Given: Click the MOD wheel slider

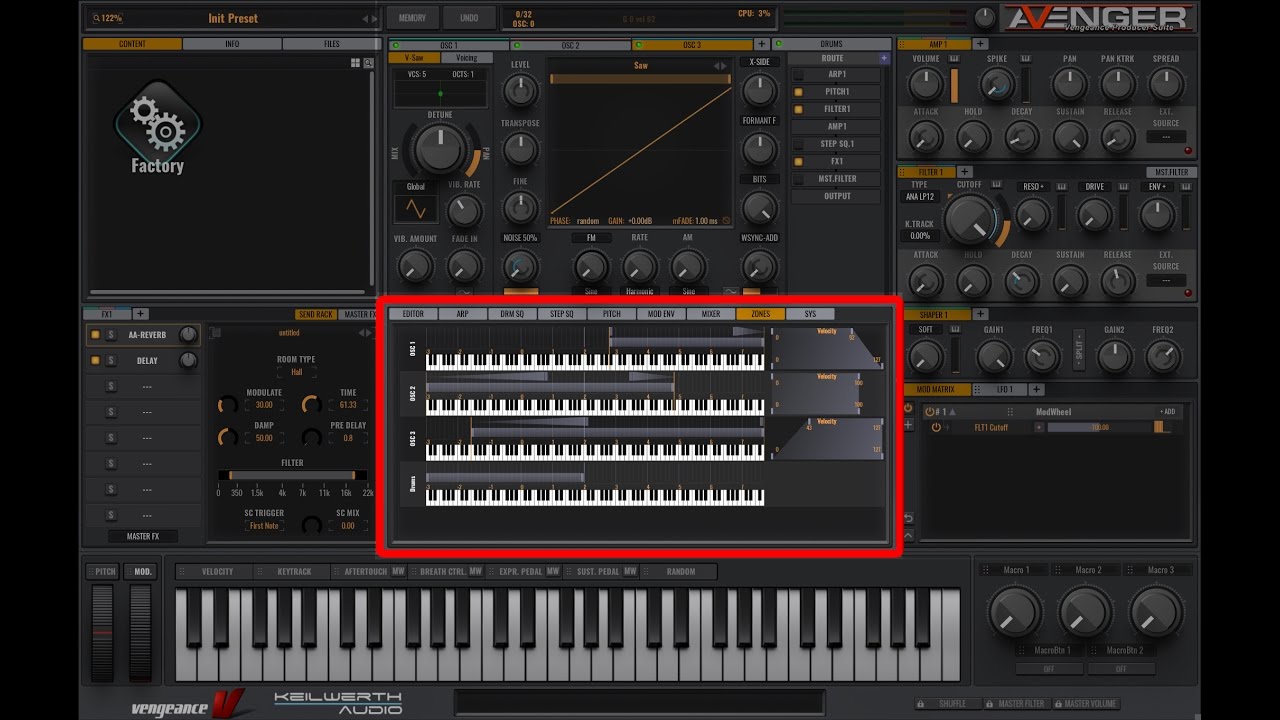Looking at the screenshot, I should click(141, 634).
